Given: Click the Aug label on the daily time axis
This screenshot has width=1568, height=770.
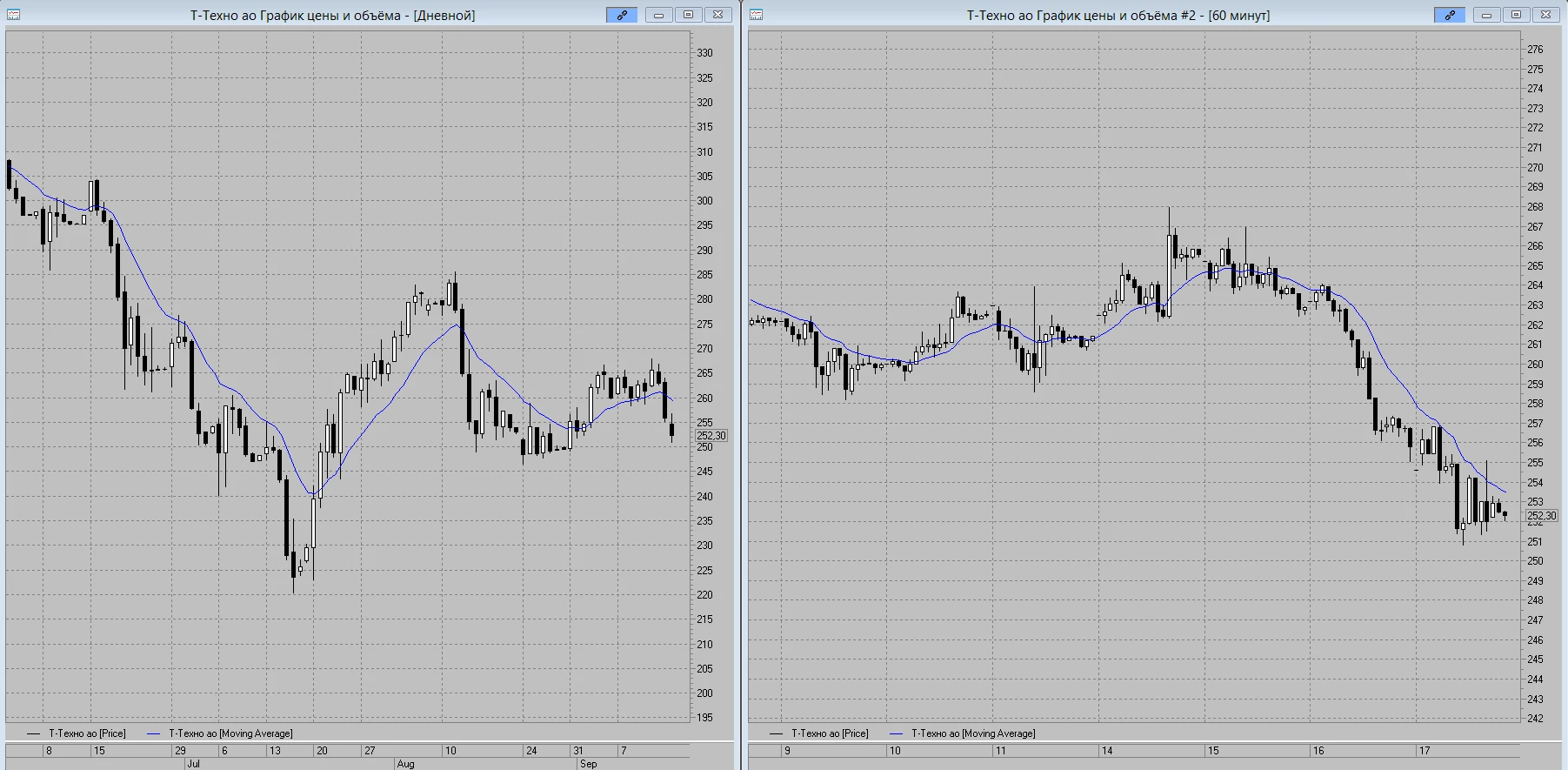Looking at the screenshot, I should [x=405, y=764].
